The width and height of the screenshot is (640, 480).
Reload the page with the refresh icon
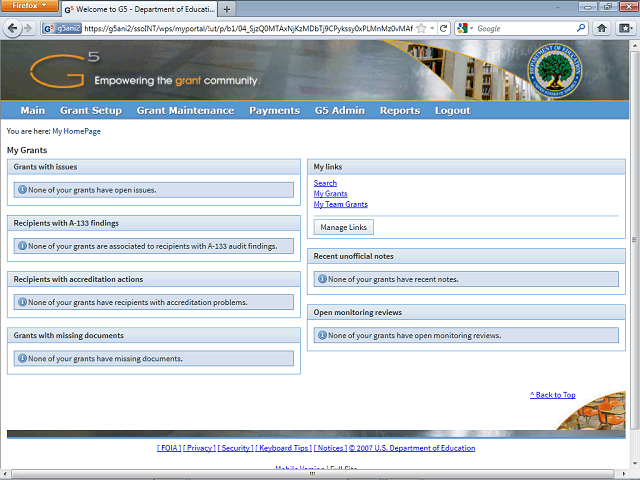[443, 29]
